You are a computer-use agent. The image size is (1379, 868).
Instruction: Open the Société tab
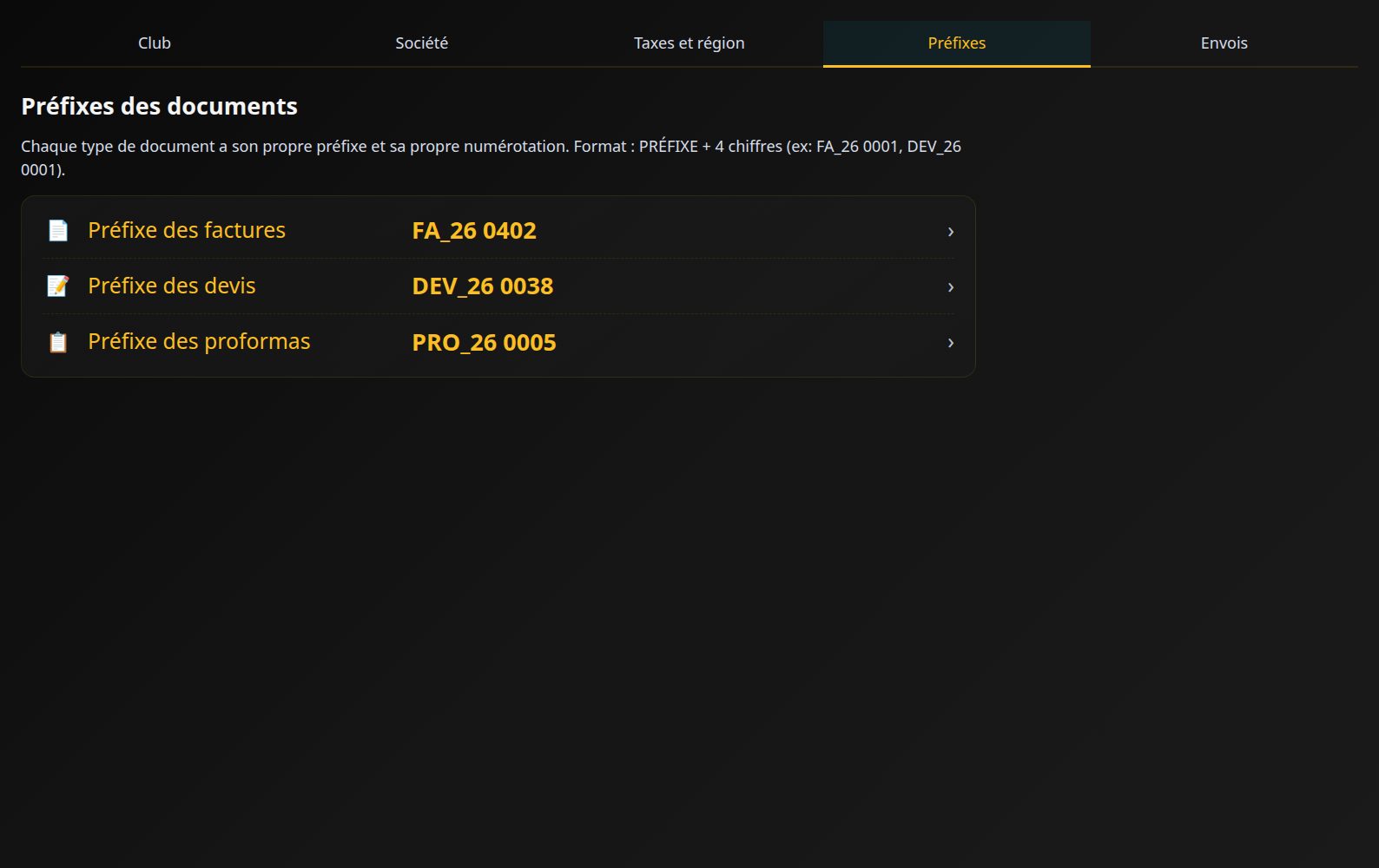(422, 43)
